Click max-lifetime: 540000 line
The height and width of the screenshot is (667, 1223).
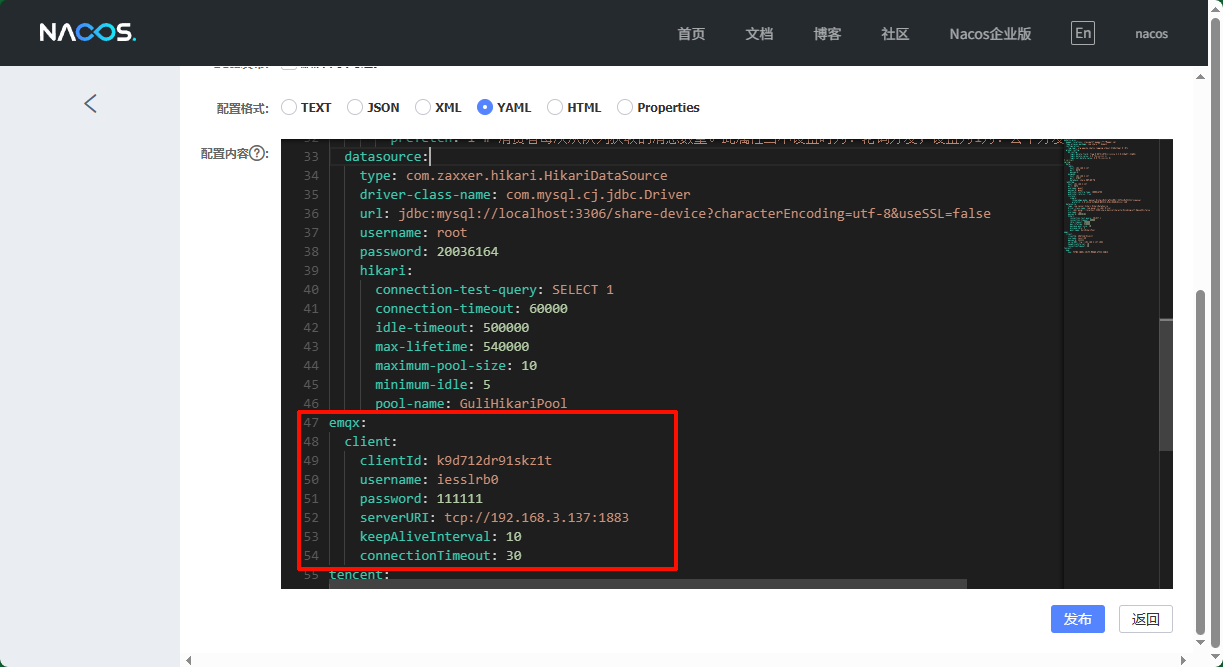452,347
